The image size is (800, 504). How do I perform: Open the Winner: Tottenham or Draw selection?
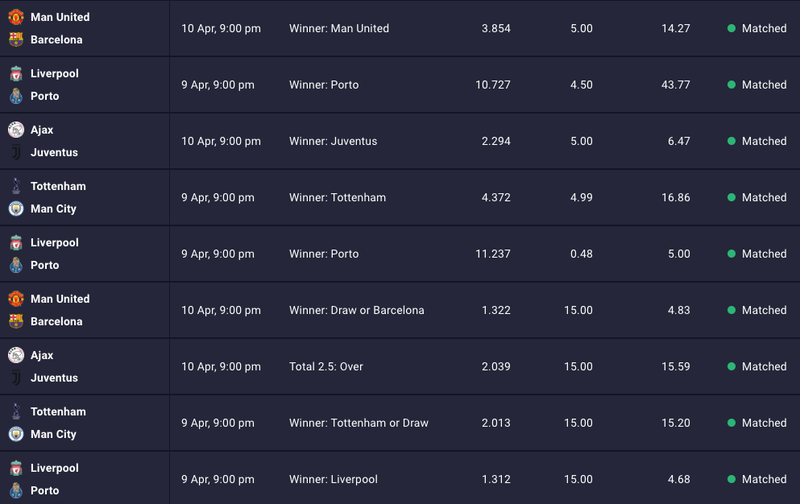point(359,423)
